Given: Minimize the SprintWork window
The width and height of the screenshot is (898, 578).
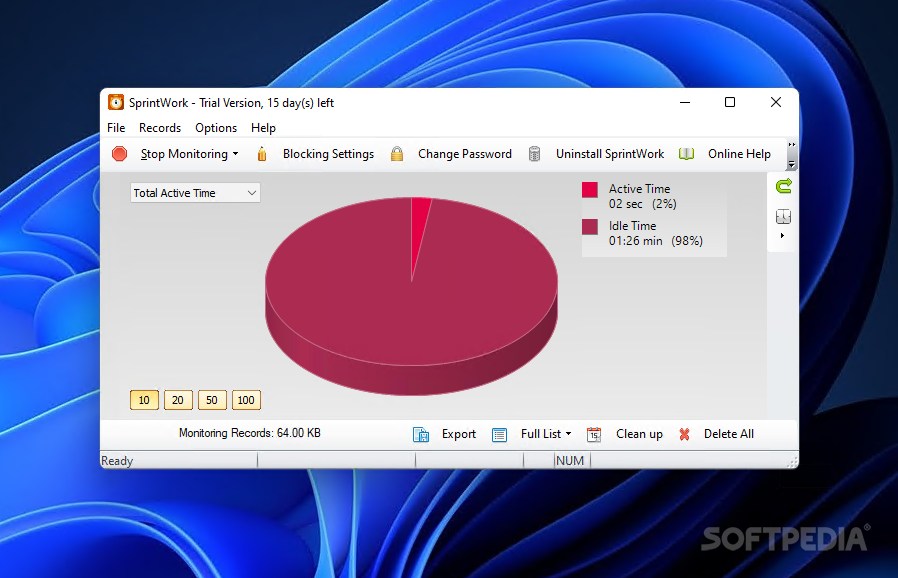Looking at the screenshot, I should (685, 102).
